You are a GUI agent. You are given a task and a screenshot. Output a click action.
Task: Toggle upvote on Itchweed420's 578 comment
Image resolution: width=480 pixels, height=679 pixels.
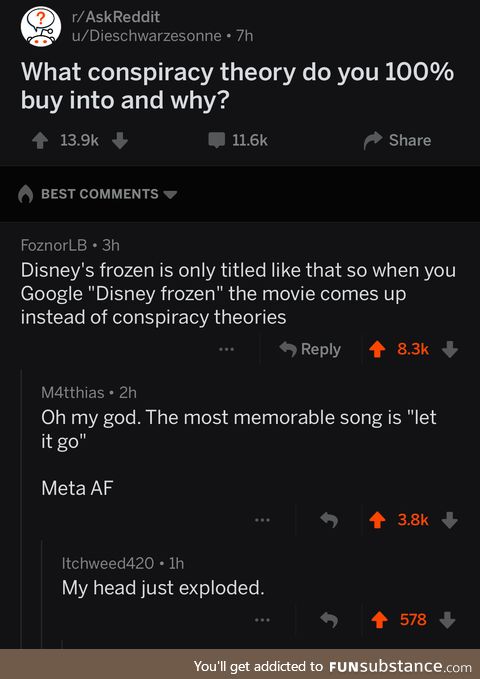379,620
